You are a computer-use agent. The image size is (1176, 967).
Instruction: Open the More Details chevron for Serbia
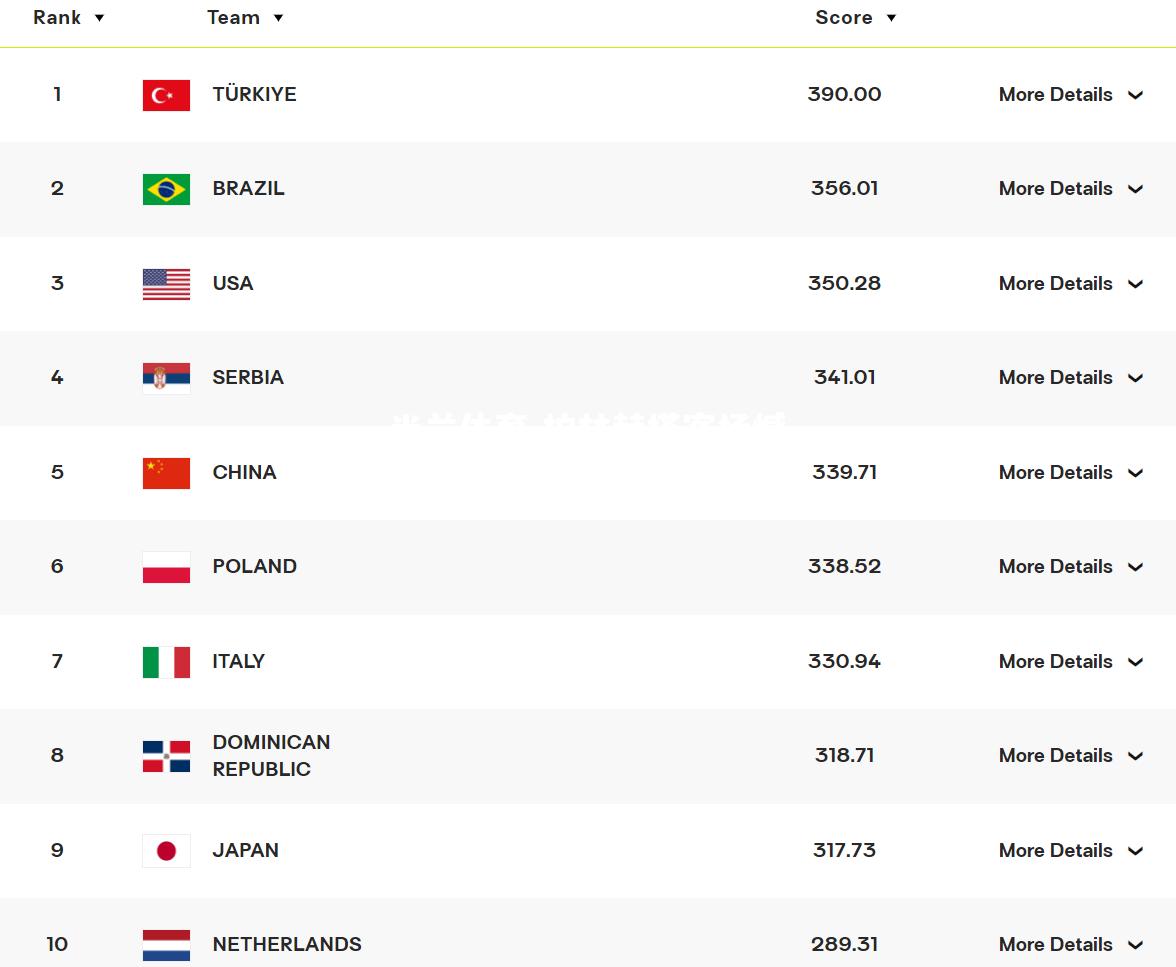pos(1136,377)
